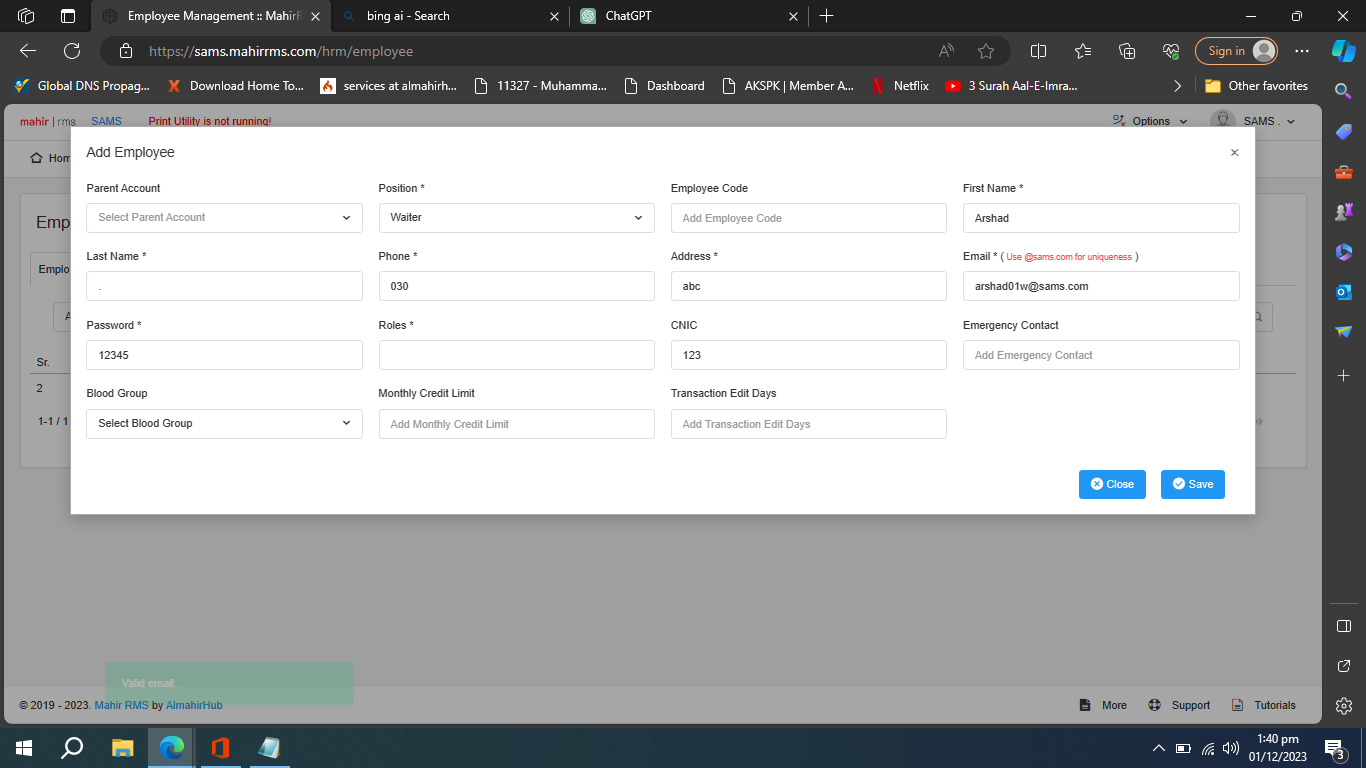This screenshot has width=1366, height=768.
Task: Focus the Last Name input field
Action: tap(224, 286)
